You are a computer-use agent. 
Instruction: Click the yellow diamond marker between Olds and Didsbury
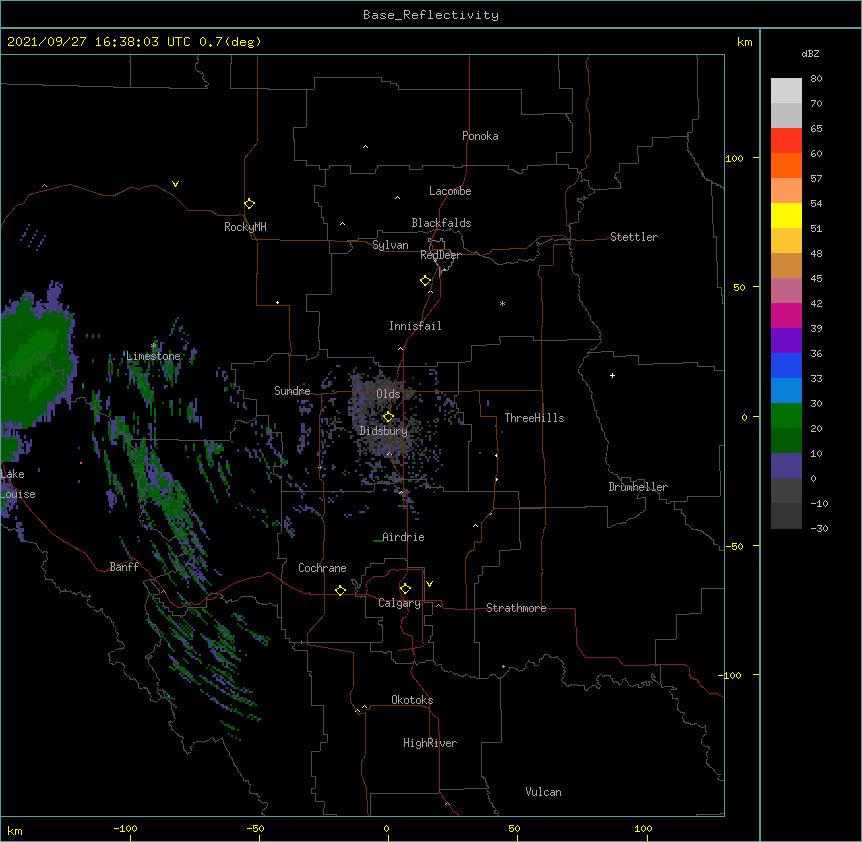pyautogui.click(x=388, y=416)
